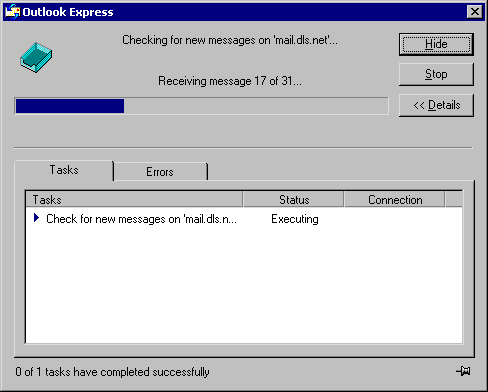Screen dimensions: 488x392
Task: Close the Outlook Express dialog
Action: pyautogui.click(x=475, y=12)
